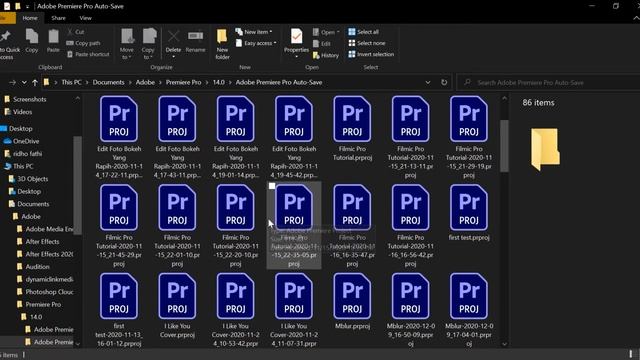Tick checkbox on hovered Filmic Pro 22-35-05 file

[272, 186]
